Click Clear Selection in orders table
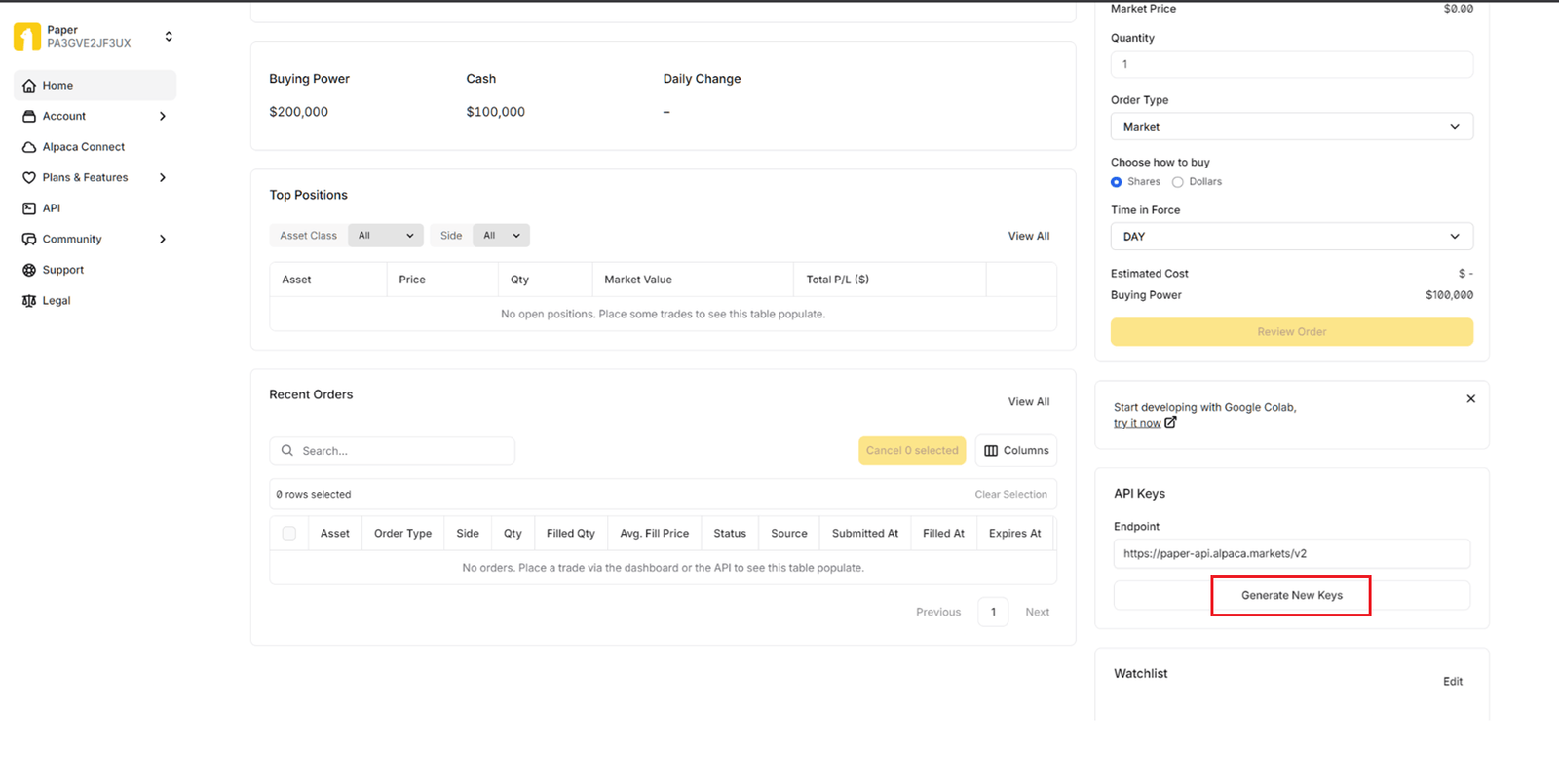 1011,495
